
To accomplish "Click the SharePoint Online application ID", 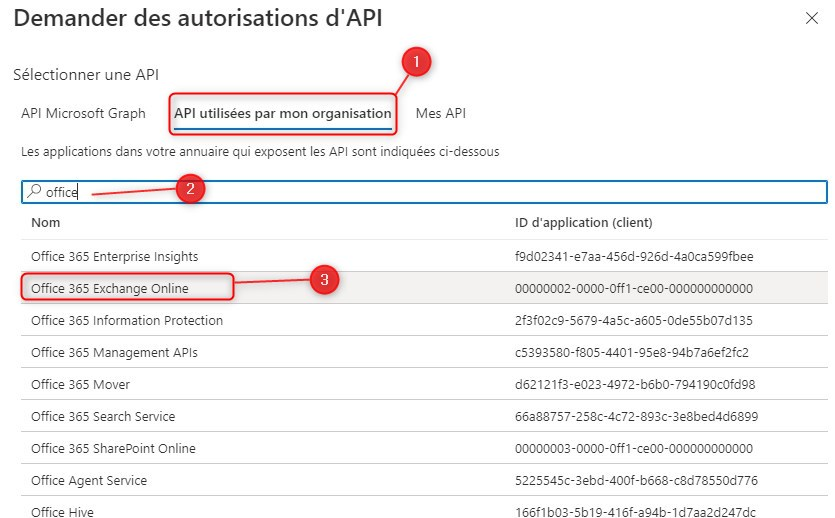I will pos(631,449).
